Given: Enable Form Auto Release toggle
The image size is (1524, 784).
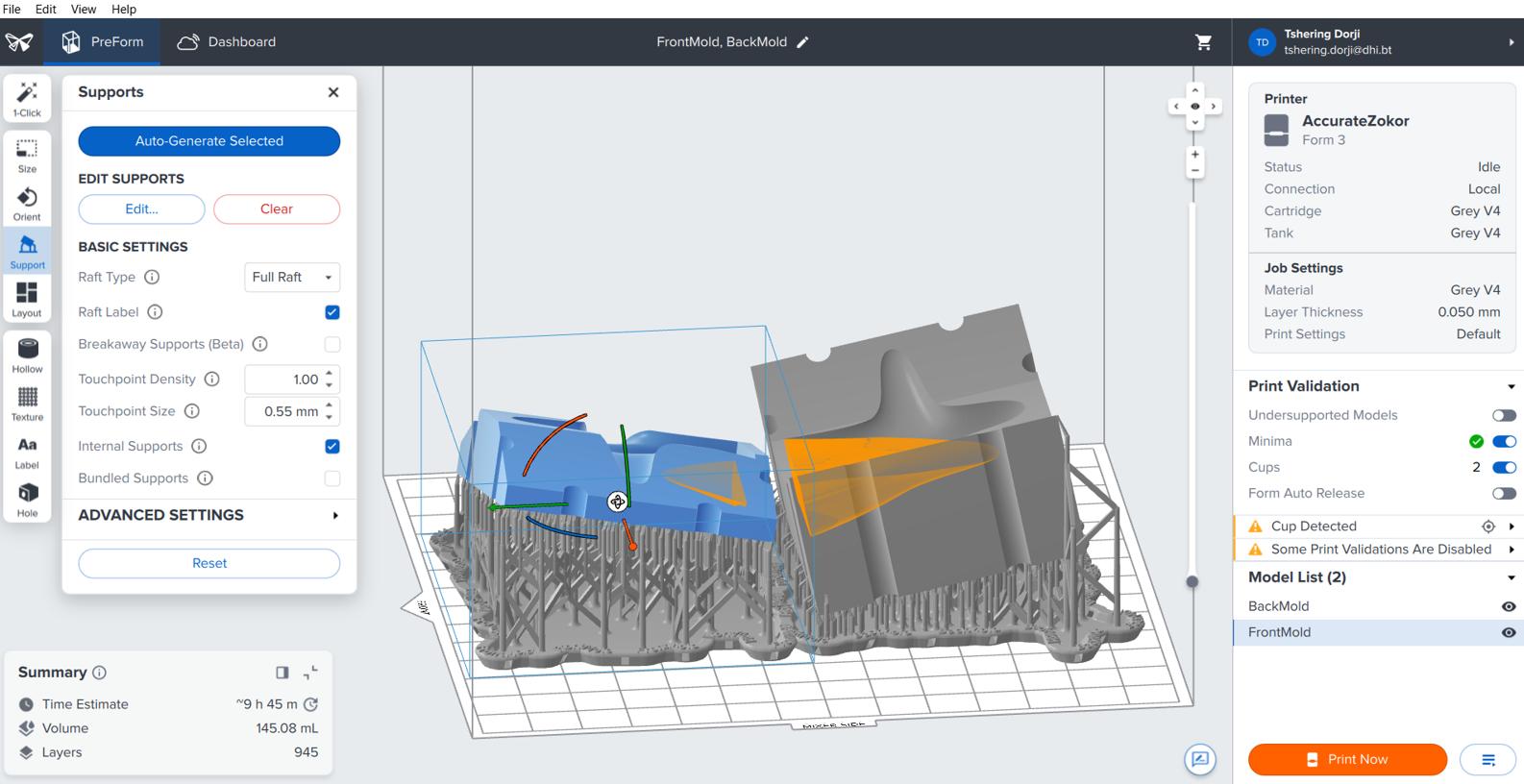Looking at the screenshot, I should click(x=1504, y=493).
